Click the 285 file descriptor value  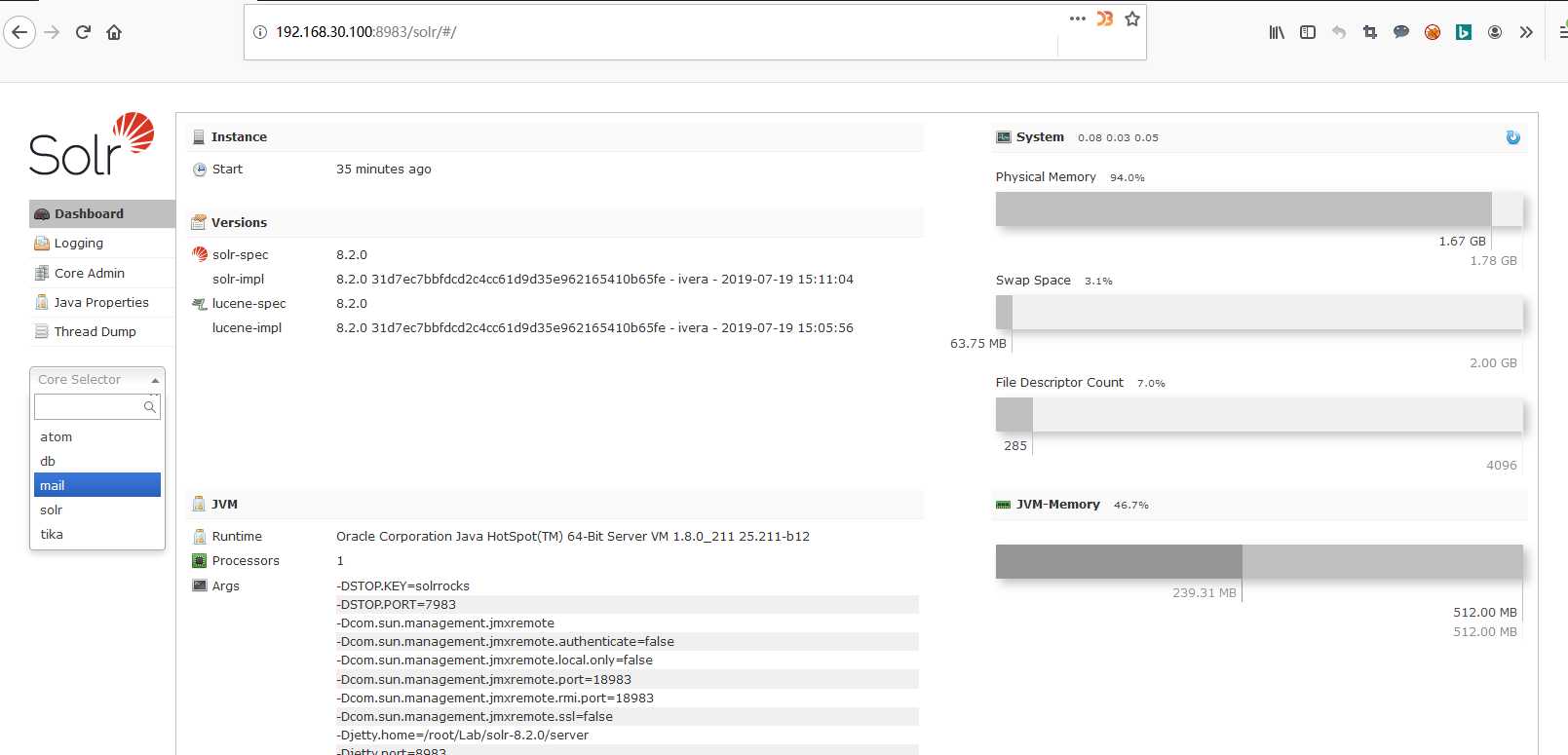coord(1015,446)
